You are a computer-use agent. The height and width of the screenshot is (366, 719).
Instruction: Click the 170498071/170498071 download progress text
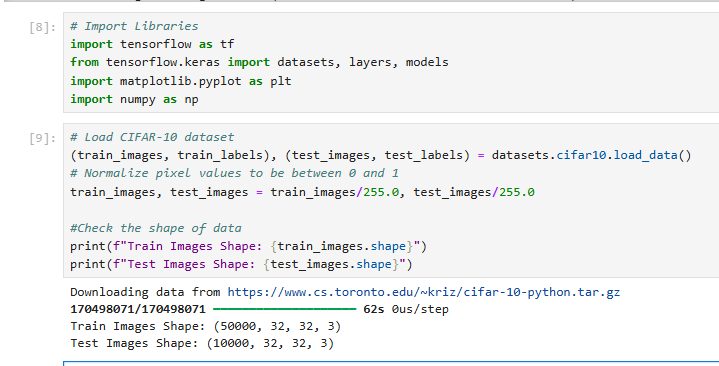[x=138, y=309]
